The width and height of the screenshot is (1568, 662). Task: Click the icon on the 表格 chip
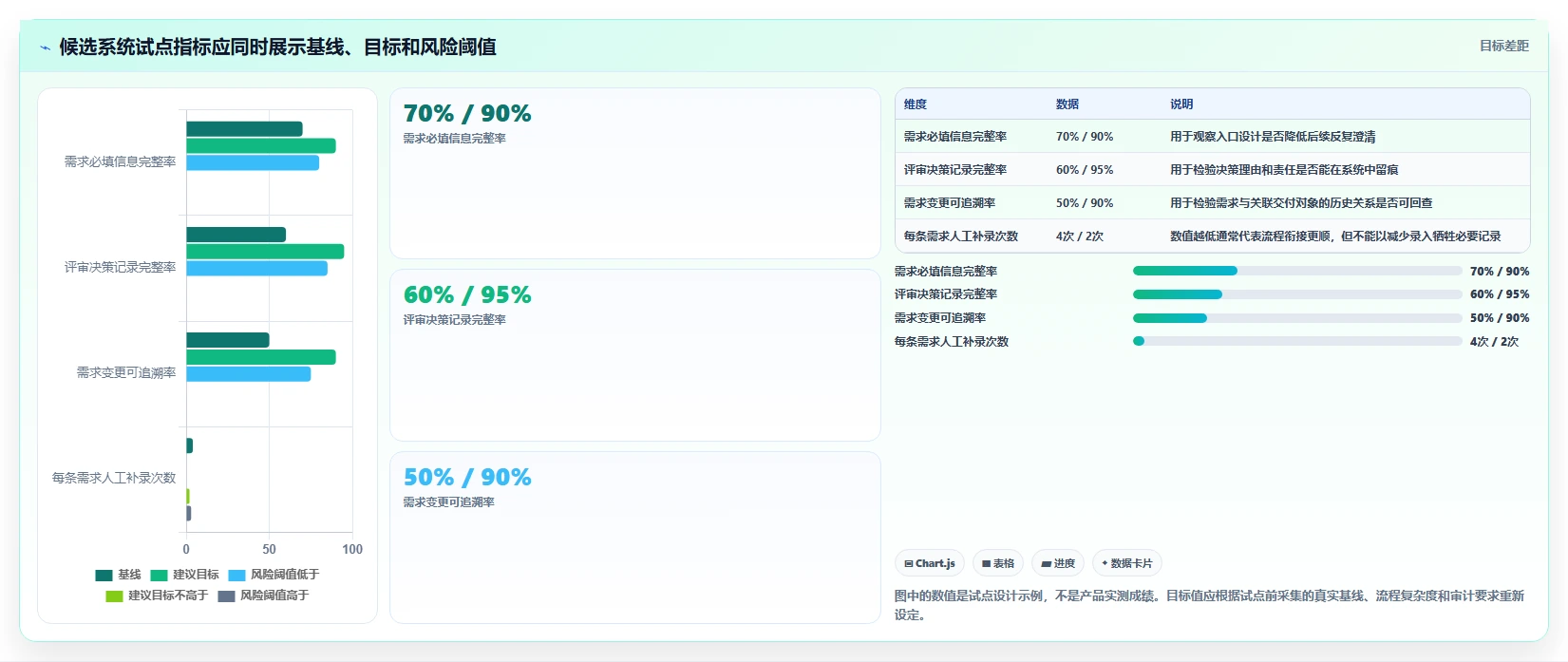pos(987,563)
